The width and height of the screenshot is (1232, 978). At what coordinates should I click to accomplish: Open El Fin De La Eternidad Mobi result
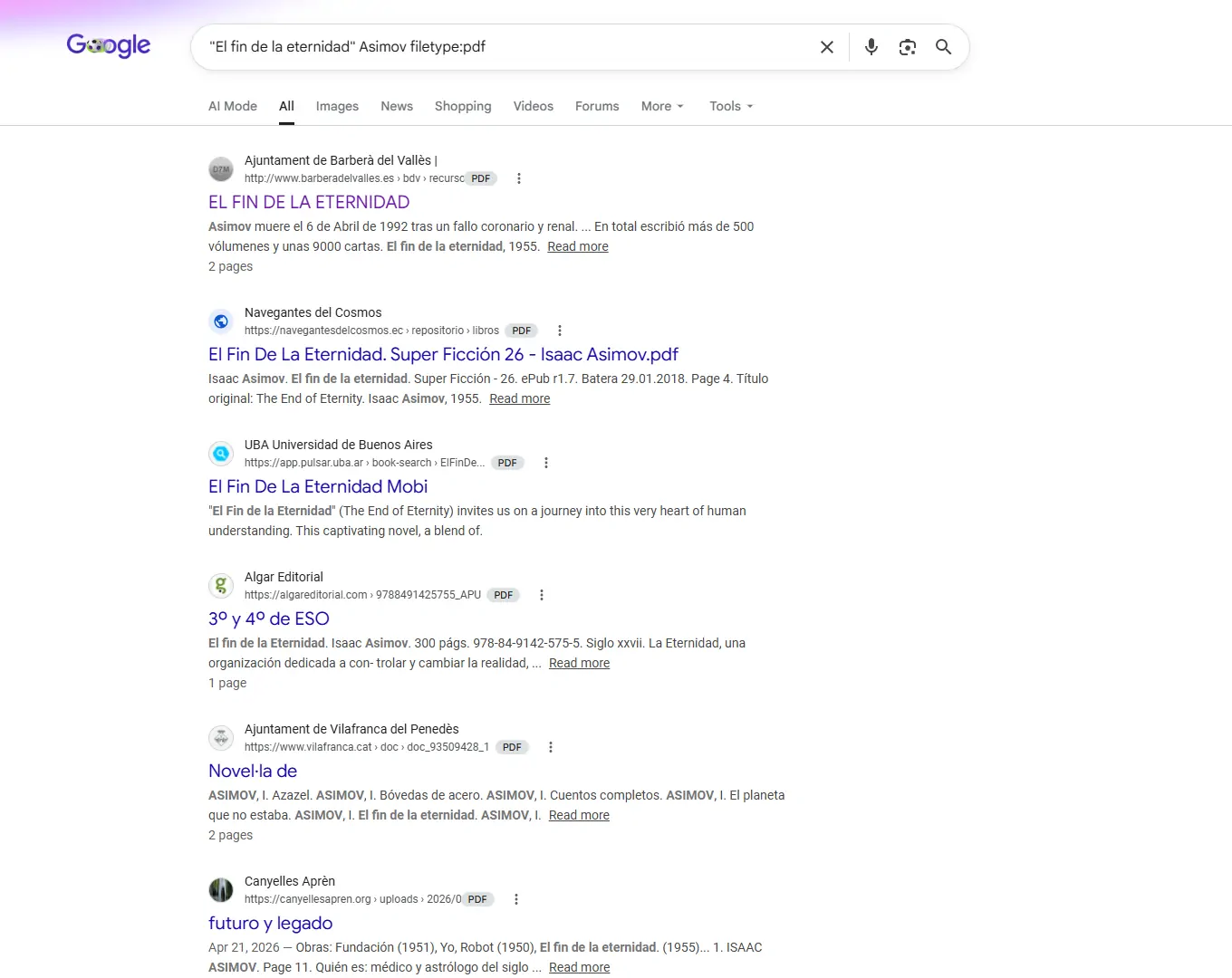(x=318, y=486)
